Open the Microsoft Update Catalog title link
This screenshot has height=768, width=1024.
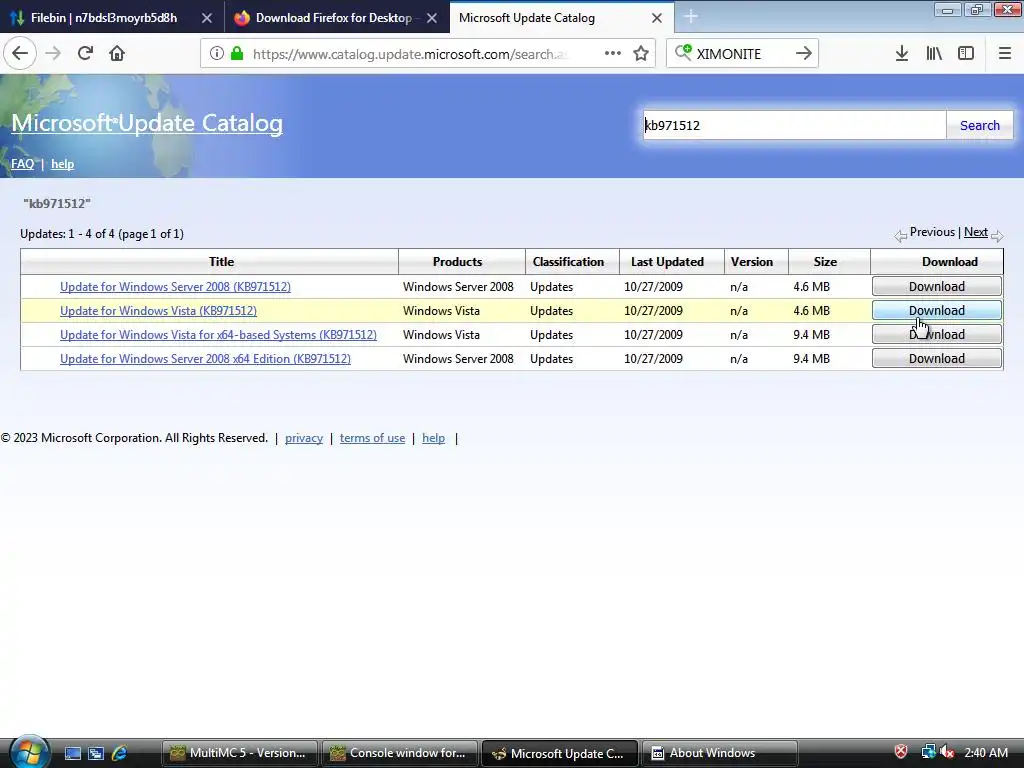[x=147, y=123]
